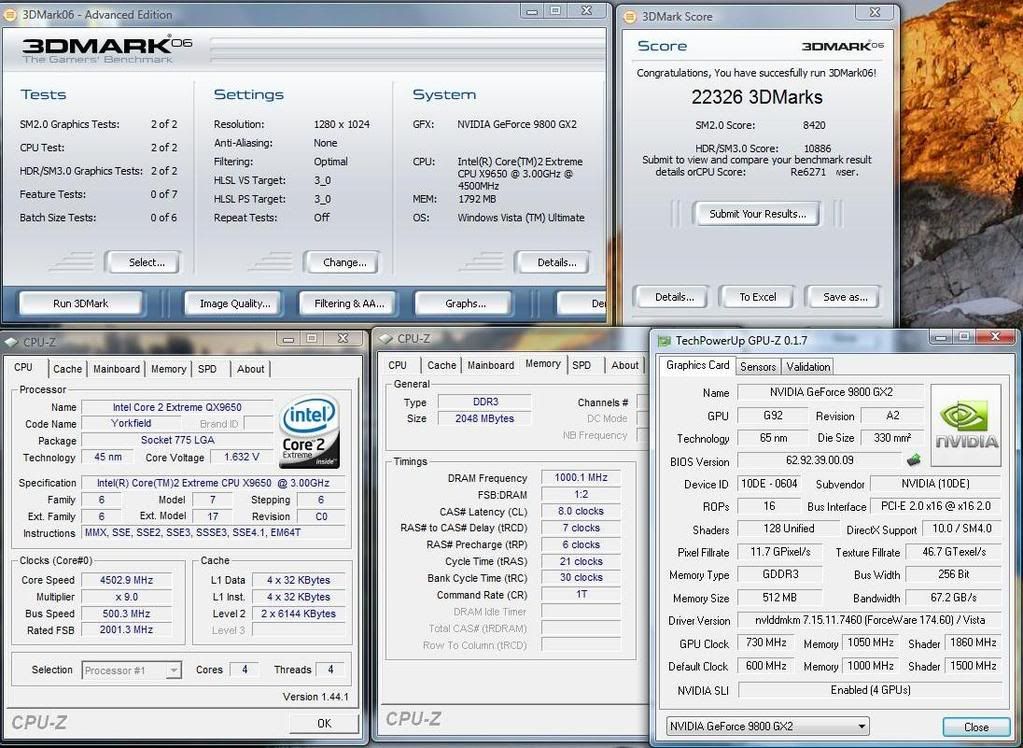Open the Validation tab in GPU-Z

808,367
